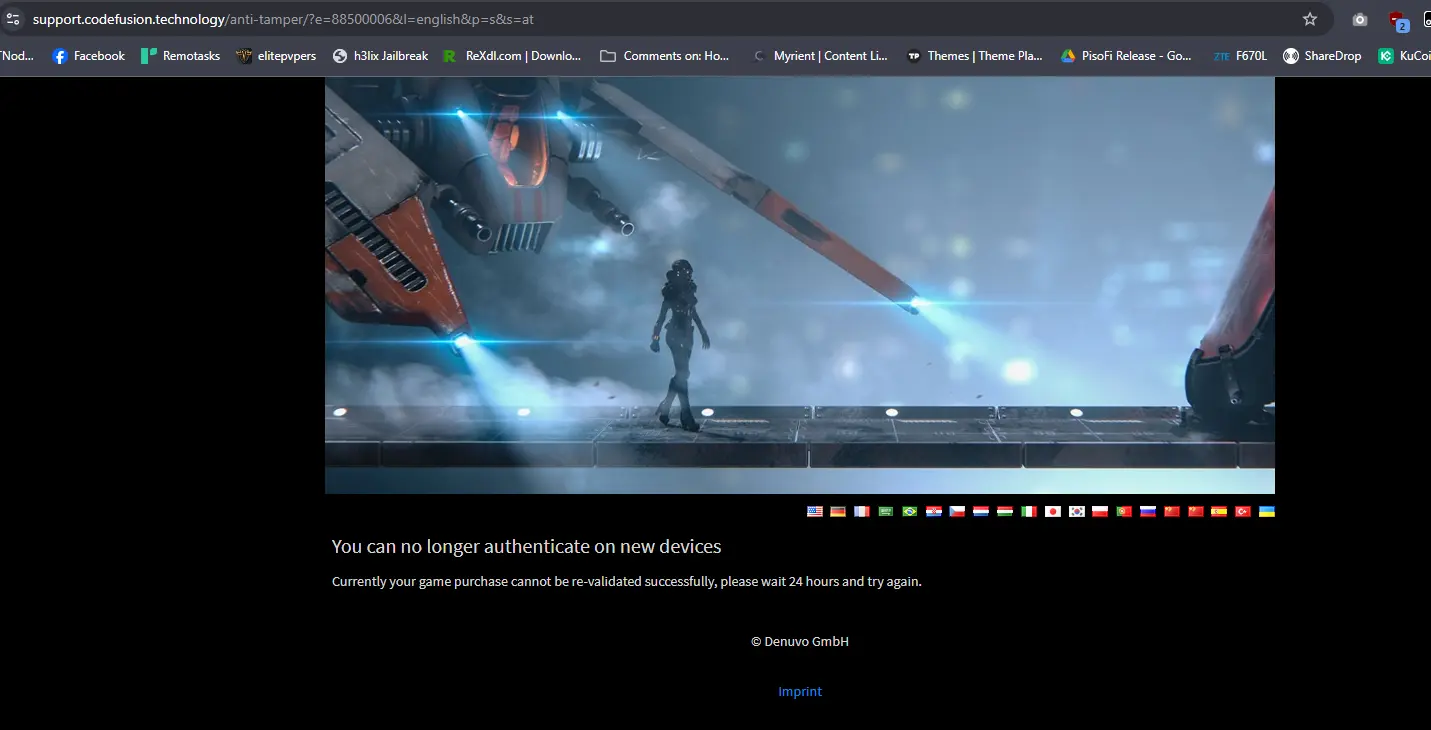1431x730 pixels.
Task: Follow the Imprint link
Action: click(800, 691)
